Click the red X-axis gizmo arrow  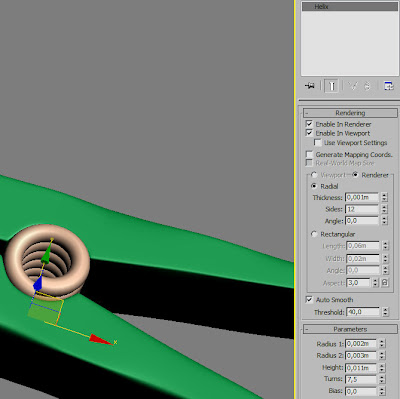tap(101, 340)
